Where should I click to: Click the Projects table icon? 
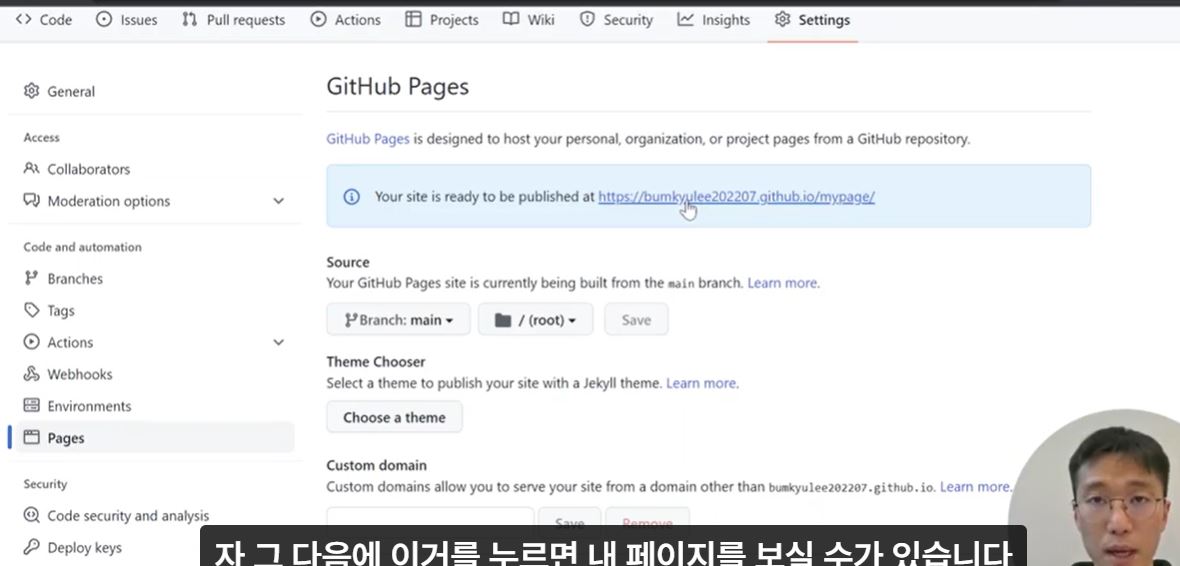pyautogui.click(x=413, y=20)
